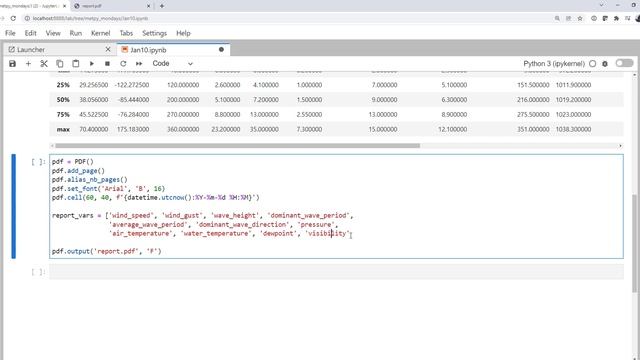This screenshot has width=640, height=360.
Task: Open the File menu
Action: 10,33
